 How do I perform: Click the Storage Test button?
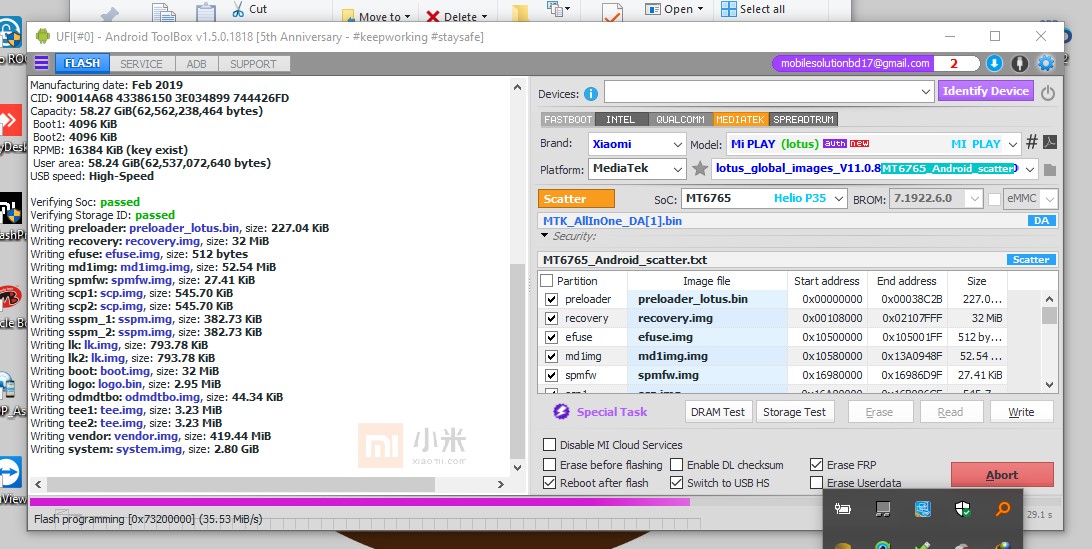point(794,412)
